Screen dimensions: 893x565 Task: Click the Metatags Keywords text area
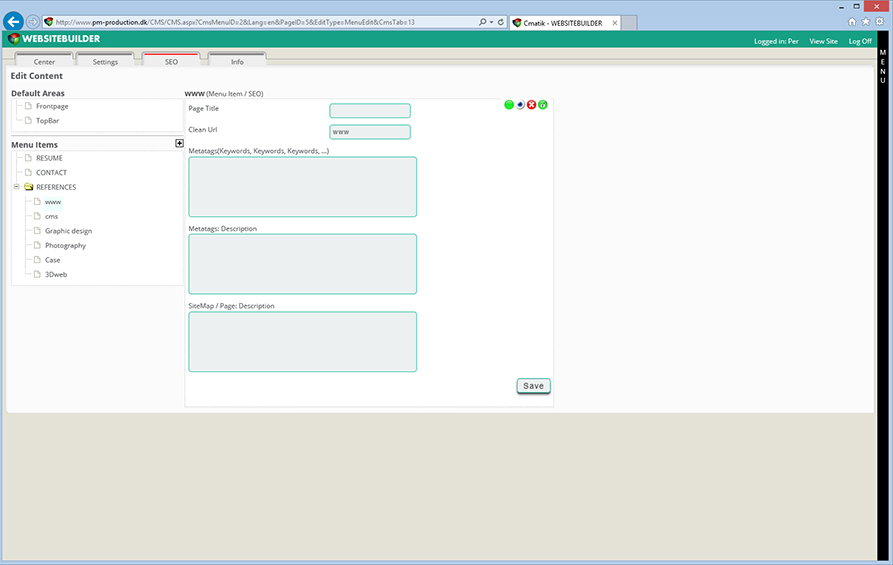[302, 187]
